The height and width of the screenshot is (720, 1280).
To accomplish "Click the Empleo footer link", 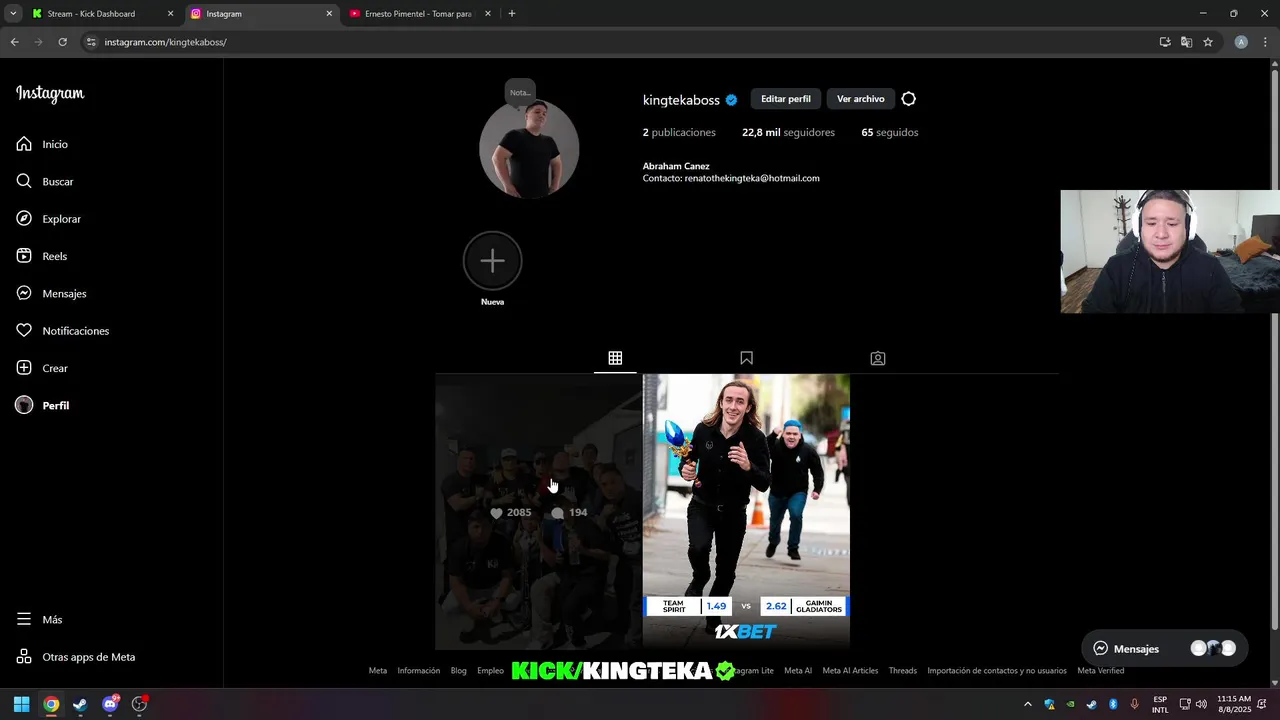I will (490, 671).
